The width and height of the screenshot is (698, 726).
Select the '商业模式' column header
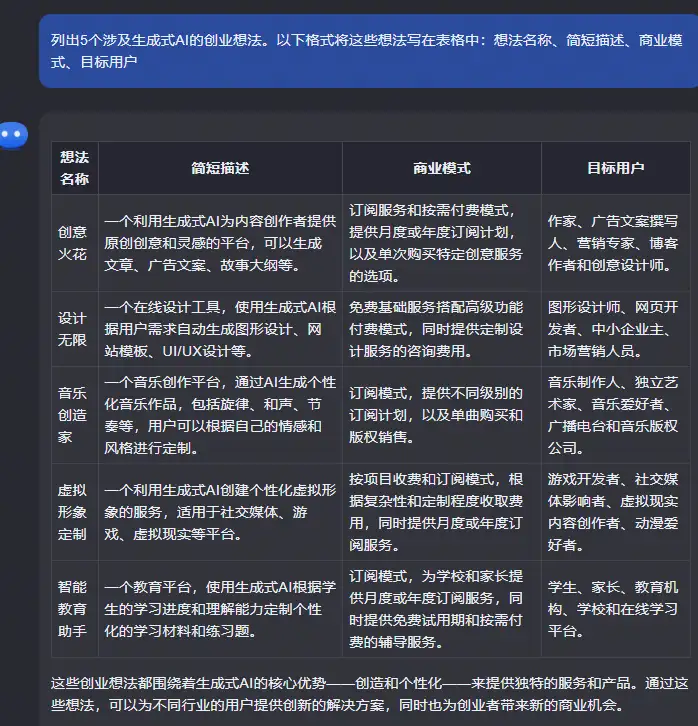[x=442, y=168]
